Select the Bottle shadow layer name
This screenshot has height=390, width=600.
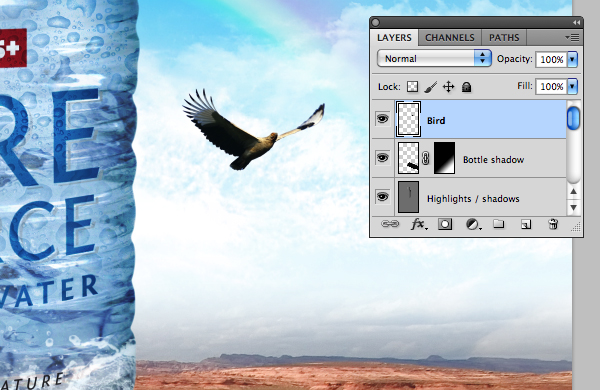pos(493,160)
